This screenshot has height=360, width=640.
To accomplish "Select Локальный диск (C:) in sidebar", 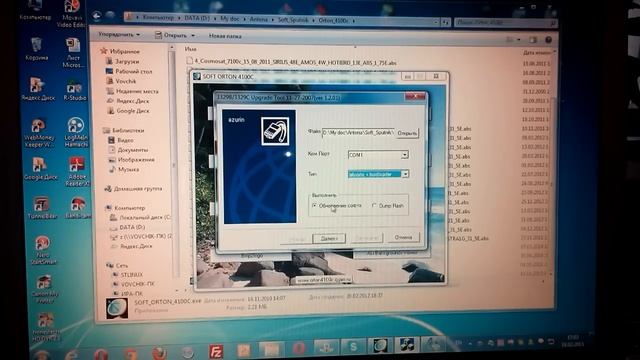I will (141, 218).
